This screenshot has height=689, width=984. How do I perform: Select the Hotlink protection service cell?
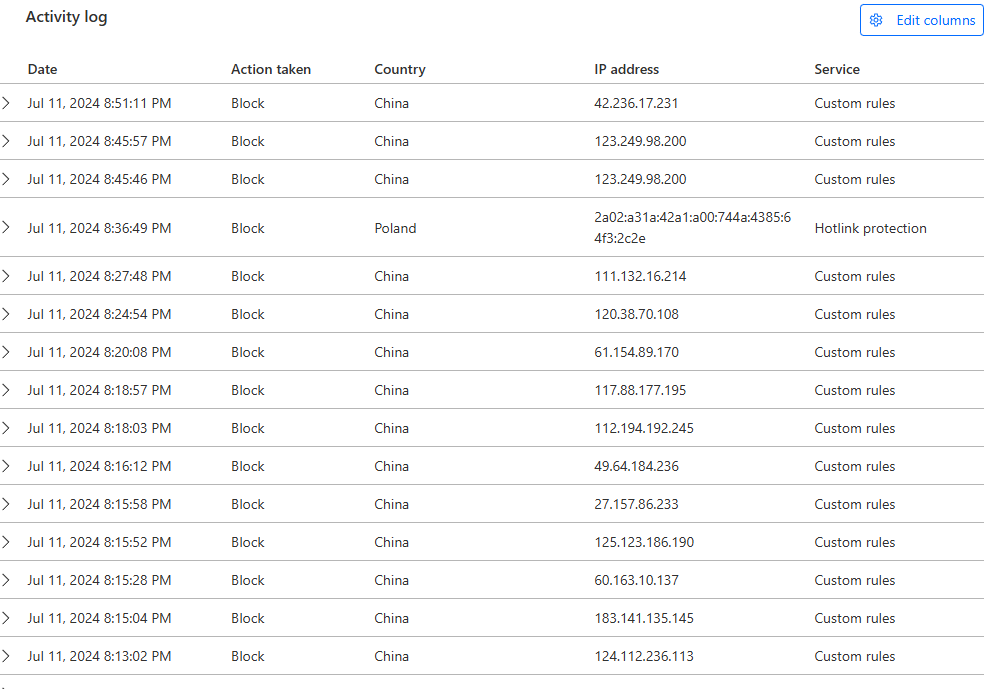pos(870,228)
